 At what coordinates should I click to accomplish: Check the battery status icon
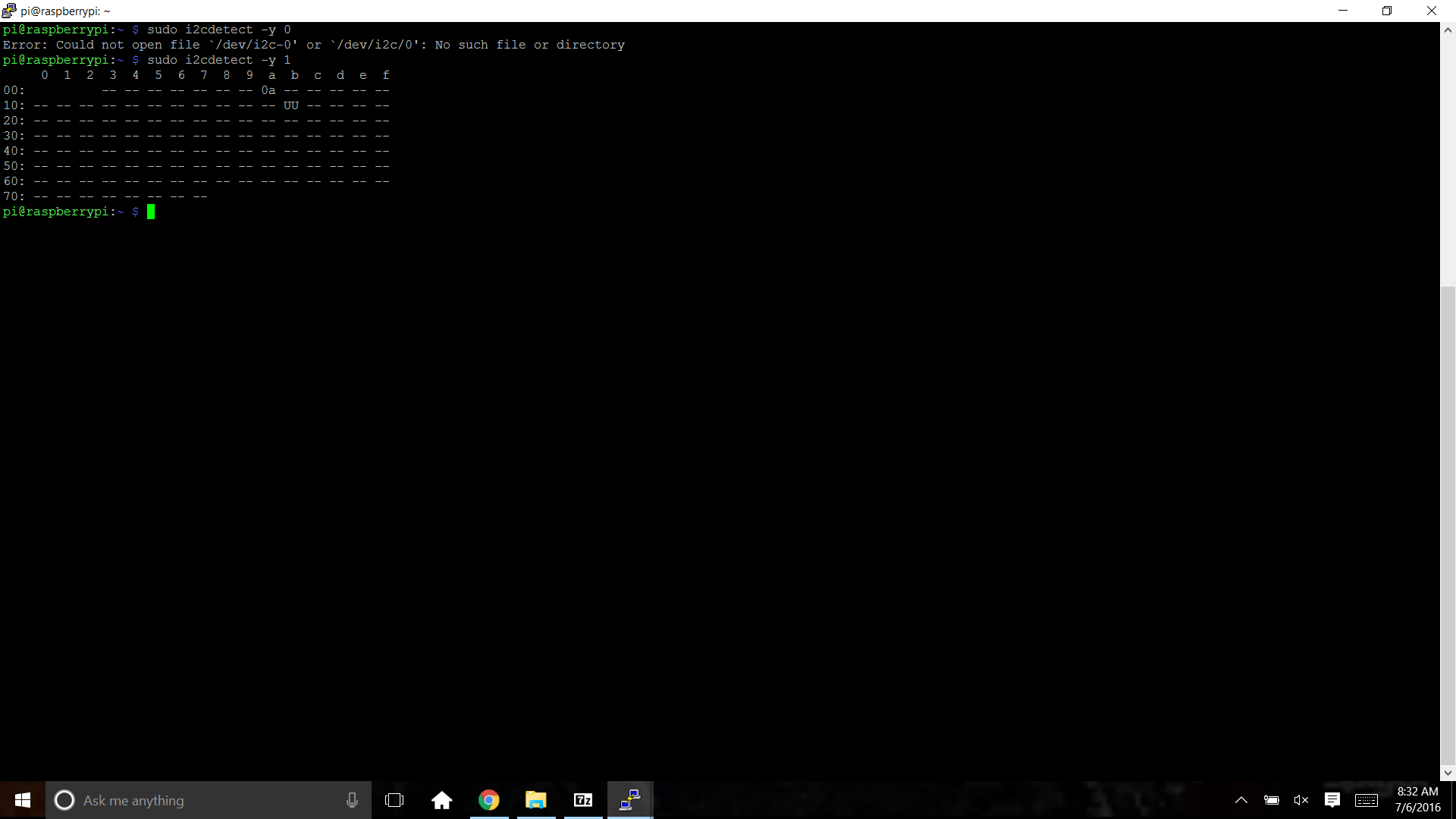point(1272,800)
